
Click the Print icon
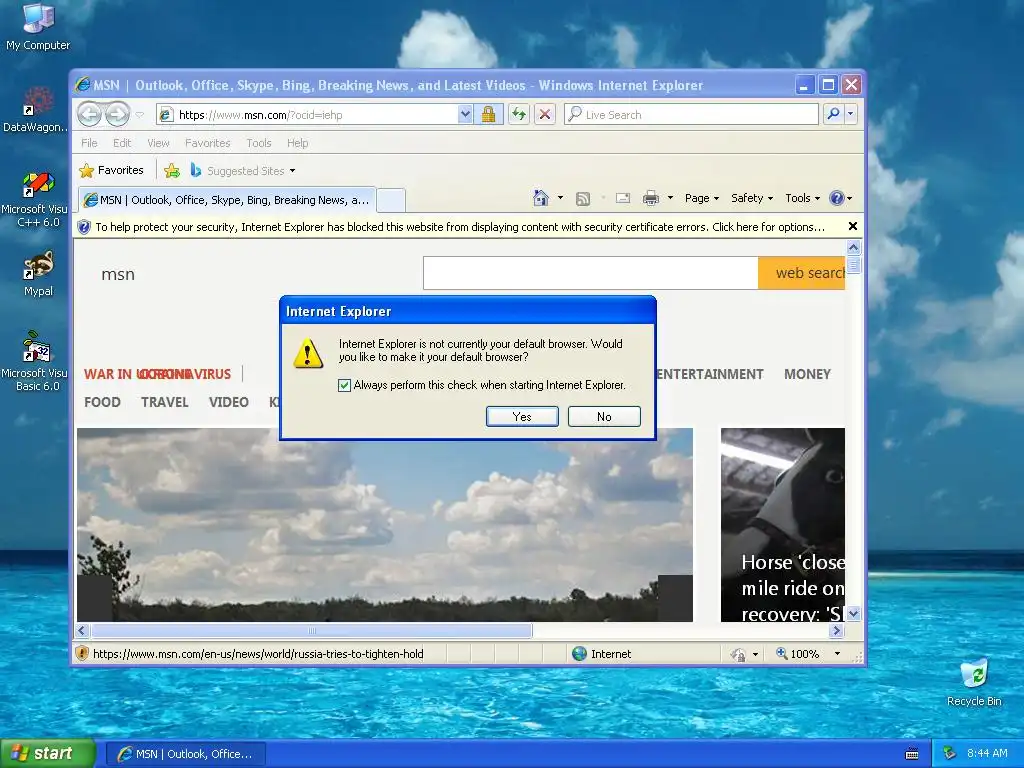click(650, 198)
